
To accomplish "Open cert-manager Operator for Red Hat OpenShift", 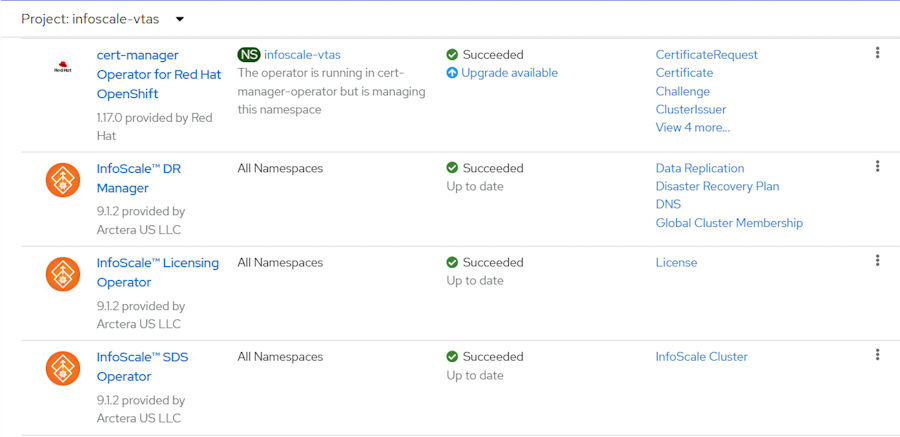I will (x=159, y=74).
